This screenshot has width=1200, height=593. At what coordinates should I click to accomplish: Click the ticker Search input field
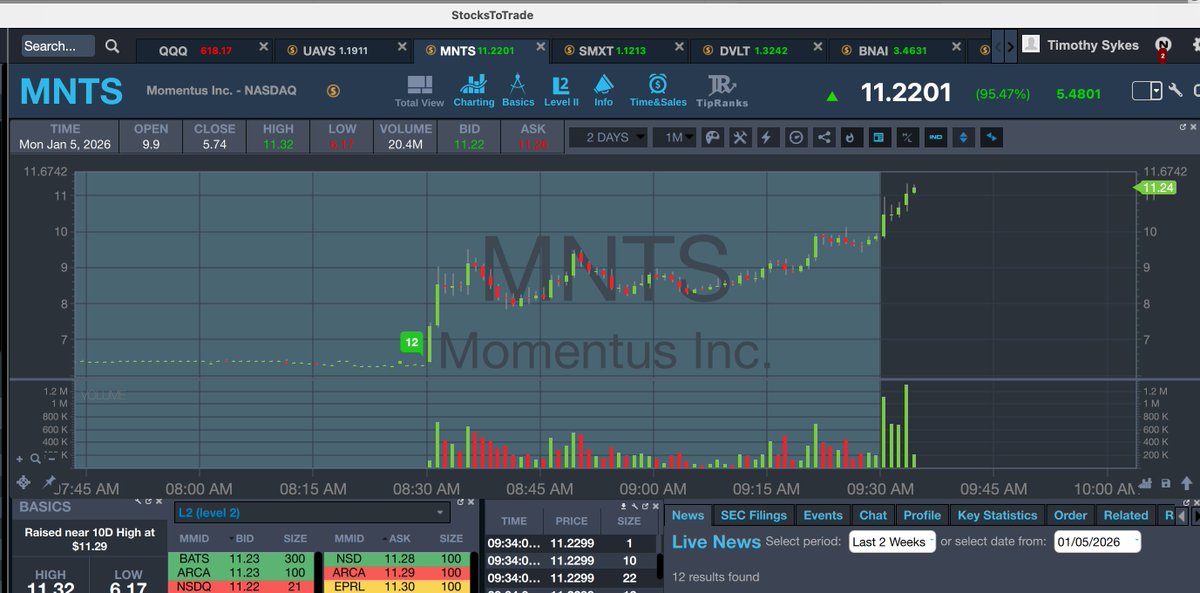point(58,46)
